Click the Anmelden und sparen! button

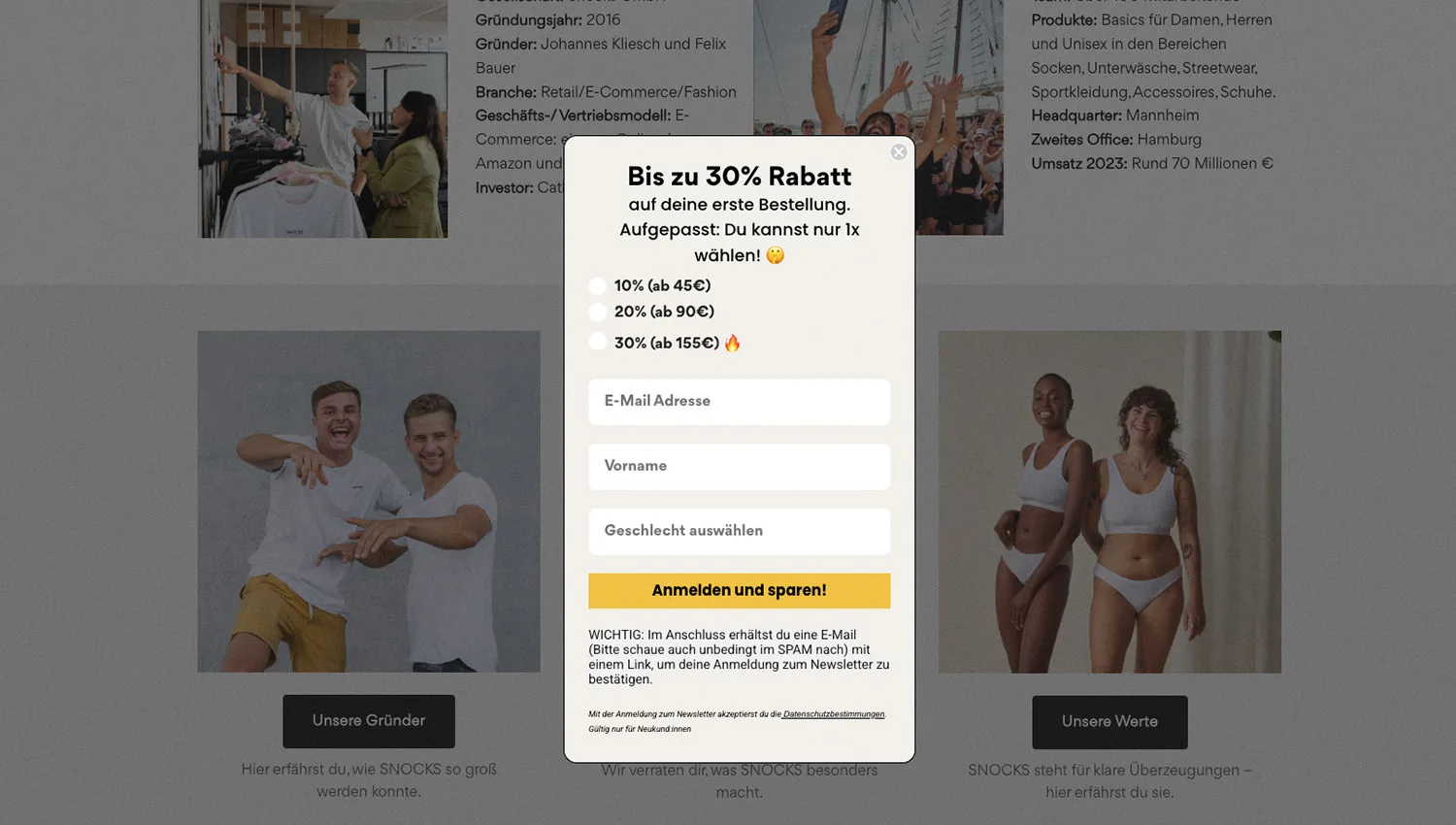click(x=740, y=591)
